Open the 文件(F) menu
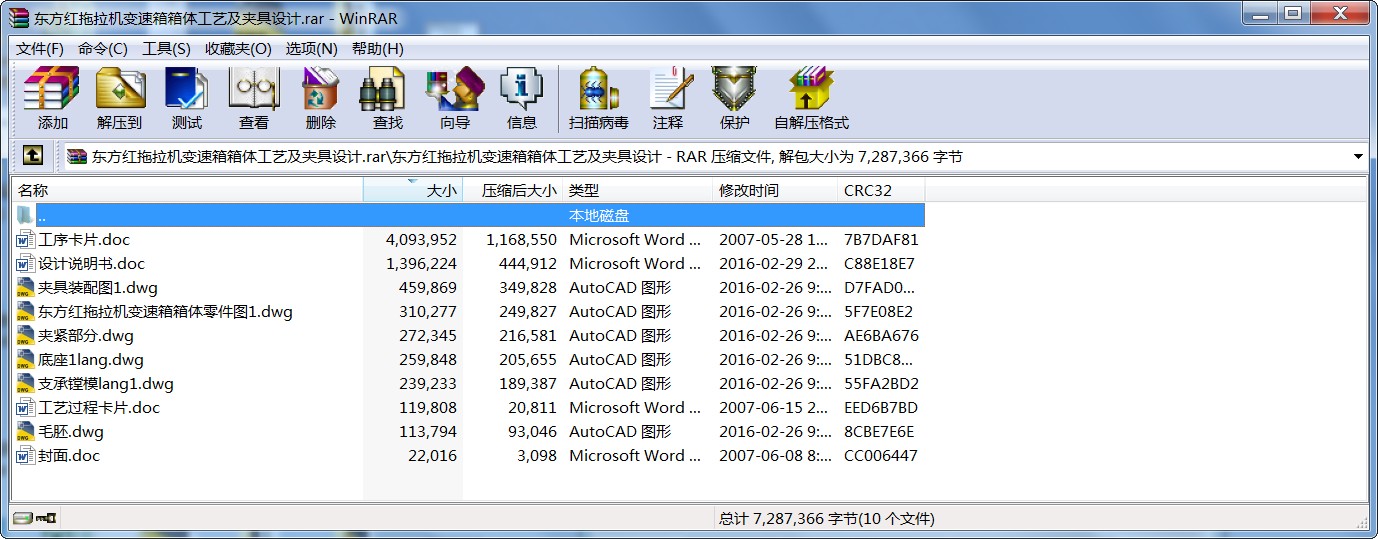The width and height of the screenshot is (1378, 539). click(x=40, y=48)
